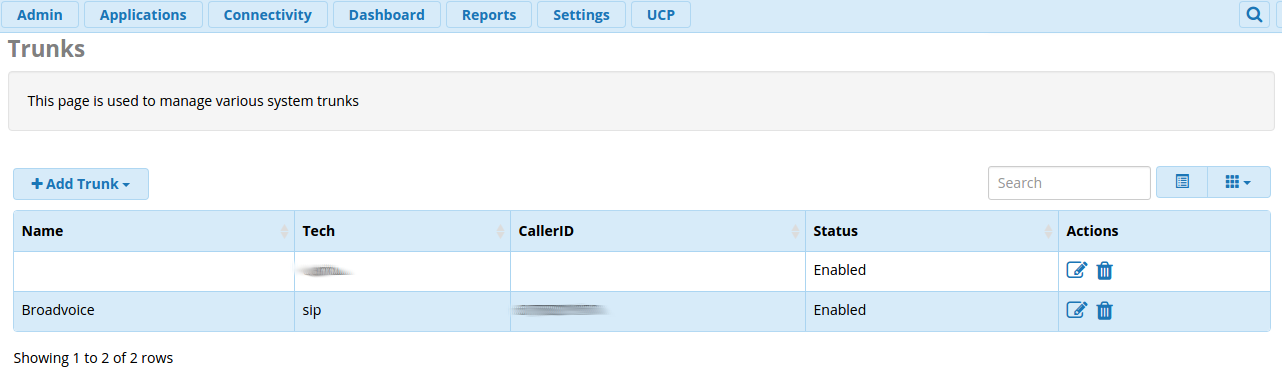
Task: Delete the first unnamed trunk row
Action: [x=1104, y=270]
